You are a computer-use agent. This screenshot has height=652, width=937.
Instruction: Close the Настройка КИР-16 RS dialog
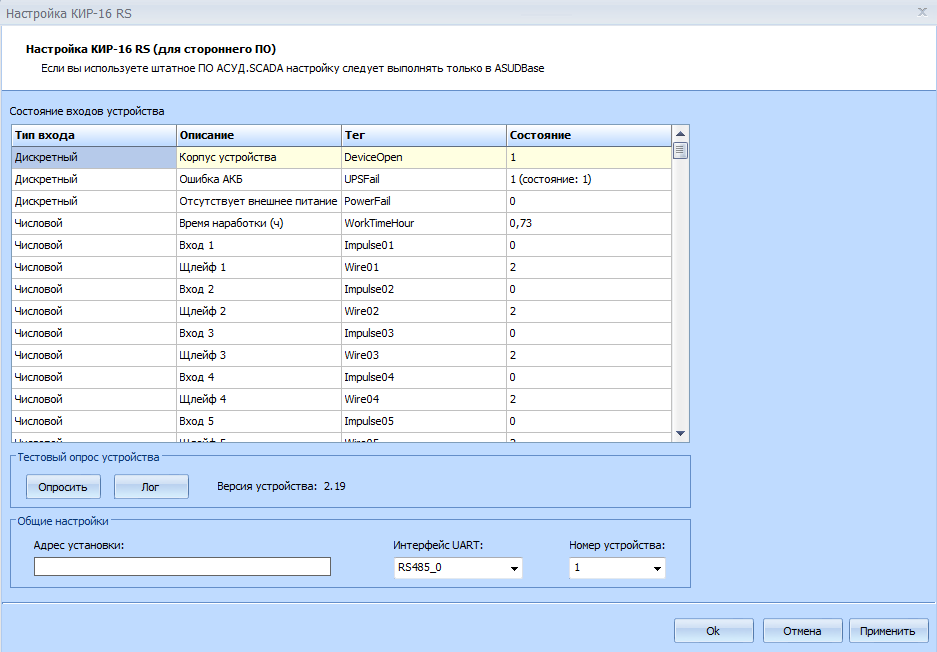[921, 12]
